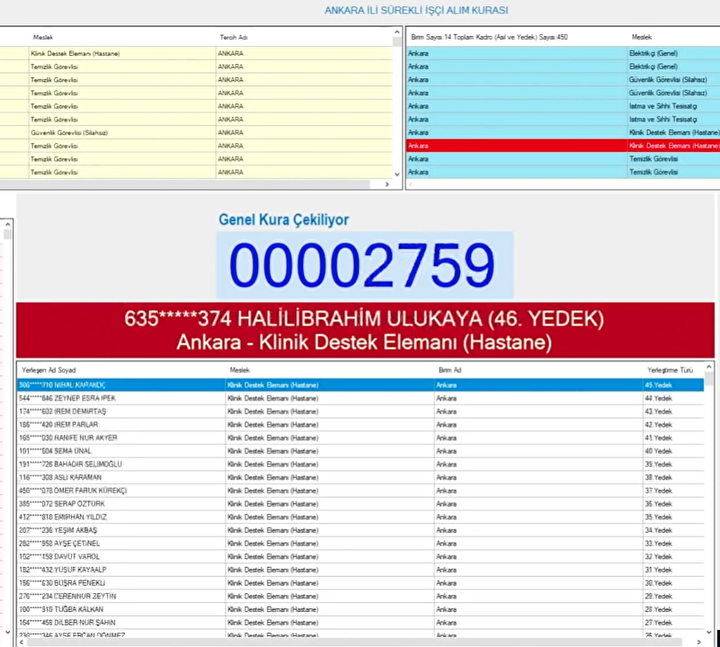Select the HANİFE NUR AKYER row

360,438
